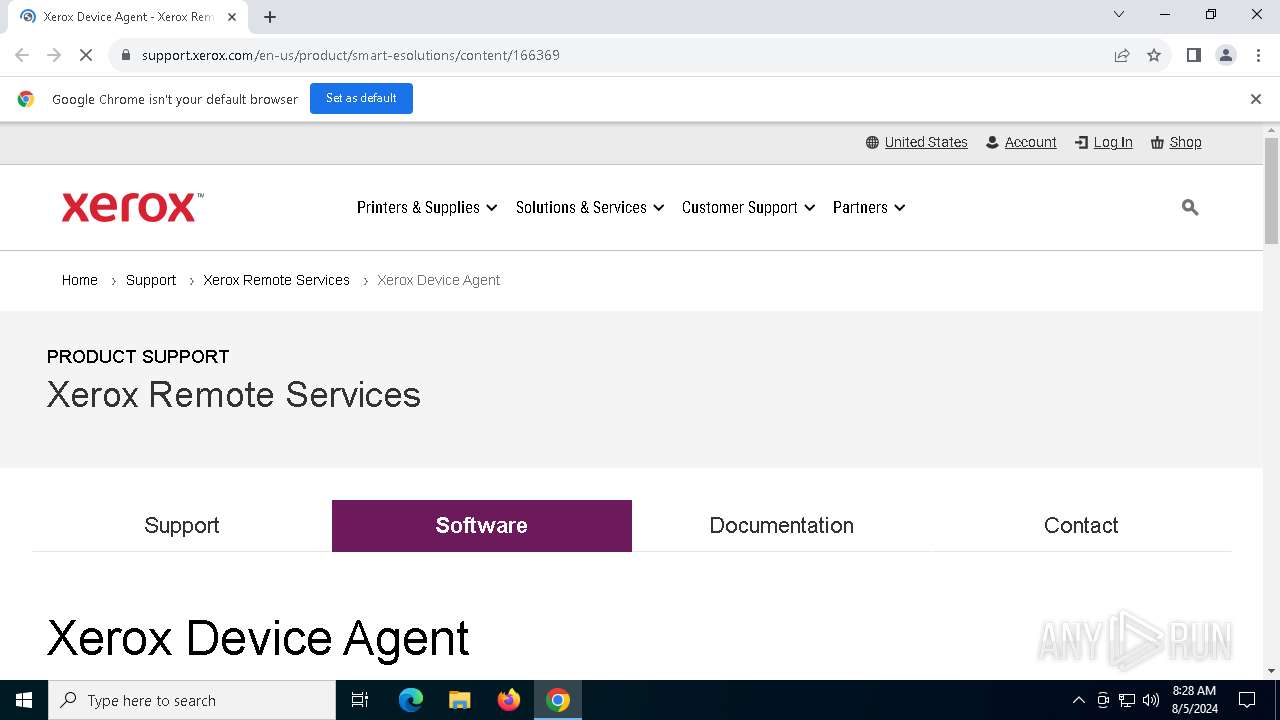This screenshot has height=720, width=1280.
Task: Launch Microsoft Edge from taskbar
Action: click(411, 700)
